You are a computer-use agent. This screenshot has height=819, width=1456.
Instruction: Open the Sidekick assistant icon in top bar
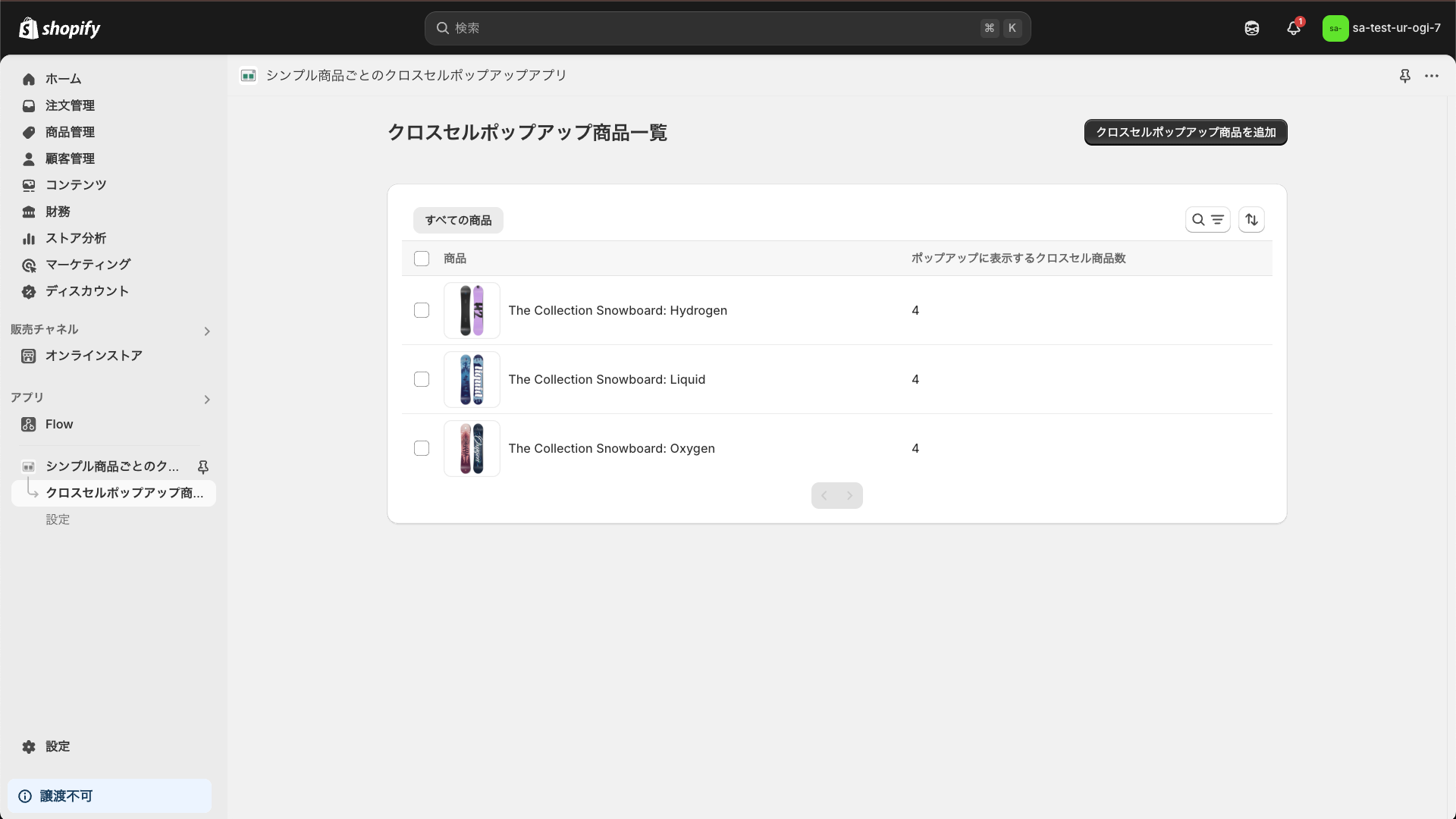tap(1252, 29)
